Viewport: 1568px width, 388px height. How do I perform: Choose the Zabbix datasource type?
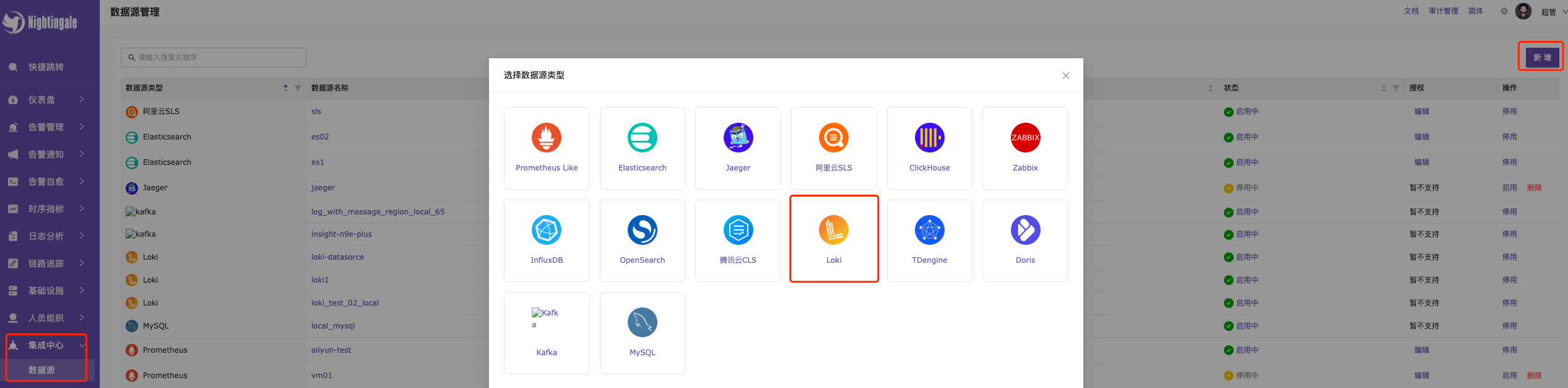click(x=1024, y=149)
